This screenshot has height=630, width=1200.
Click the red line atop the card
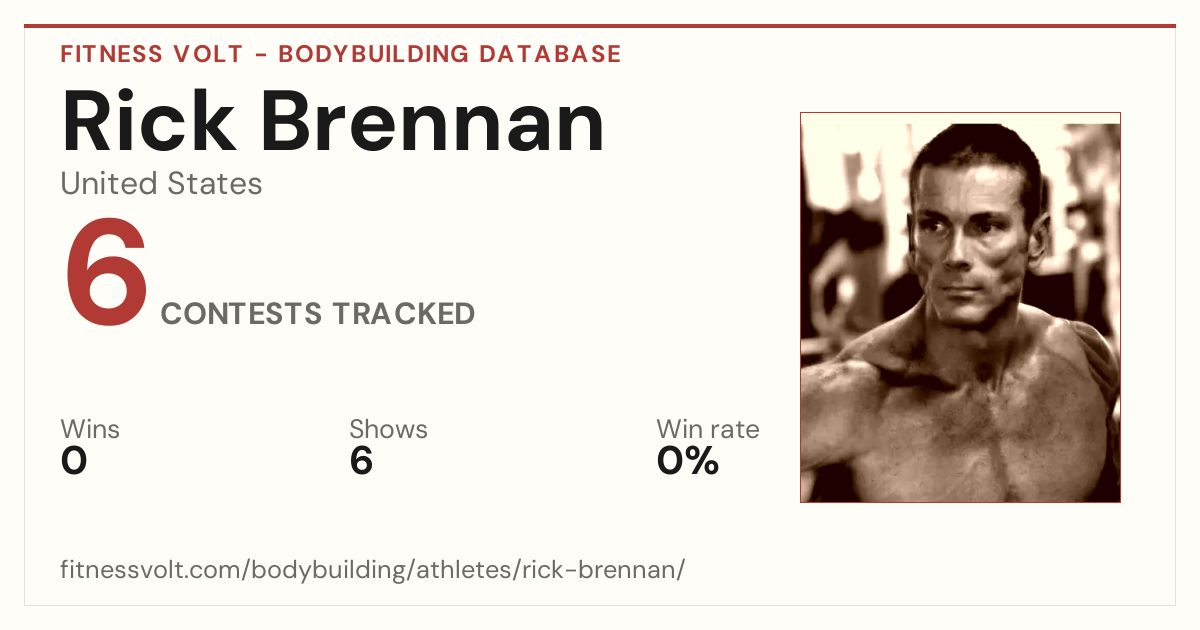click(x=600, y=26)
